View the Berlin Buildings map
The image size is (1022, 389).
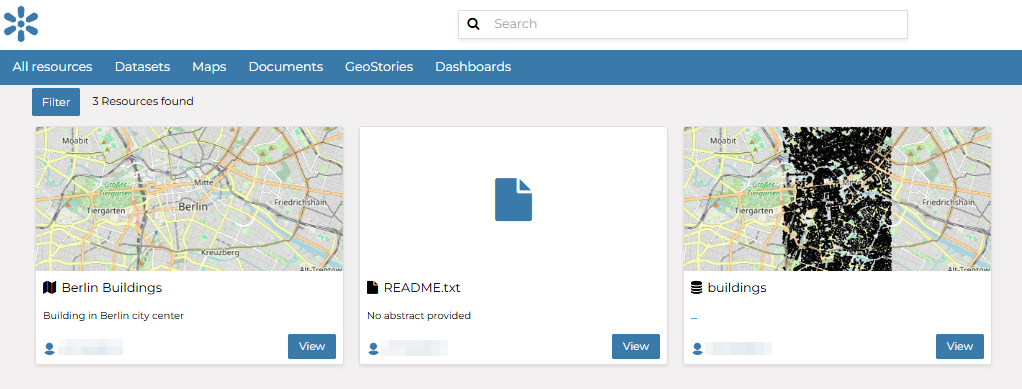[x=312, y=347]
